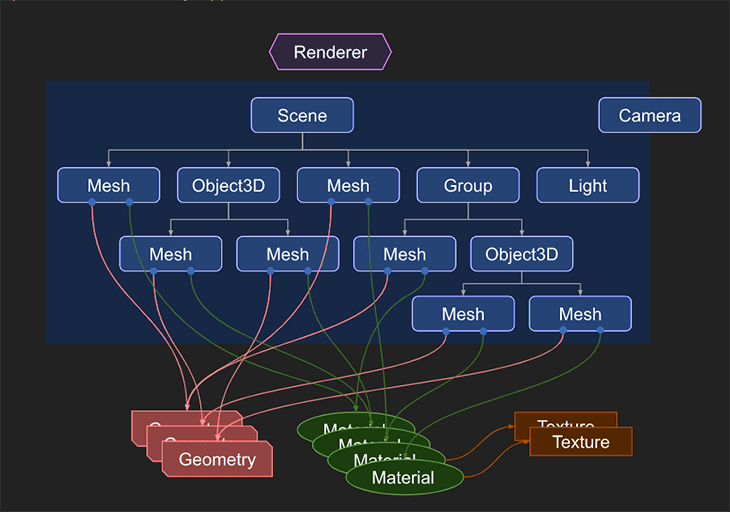
Task: Click the Object3D node under Scene
Action: point(228,185)
